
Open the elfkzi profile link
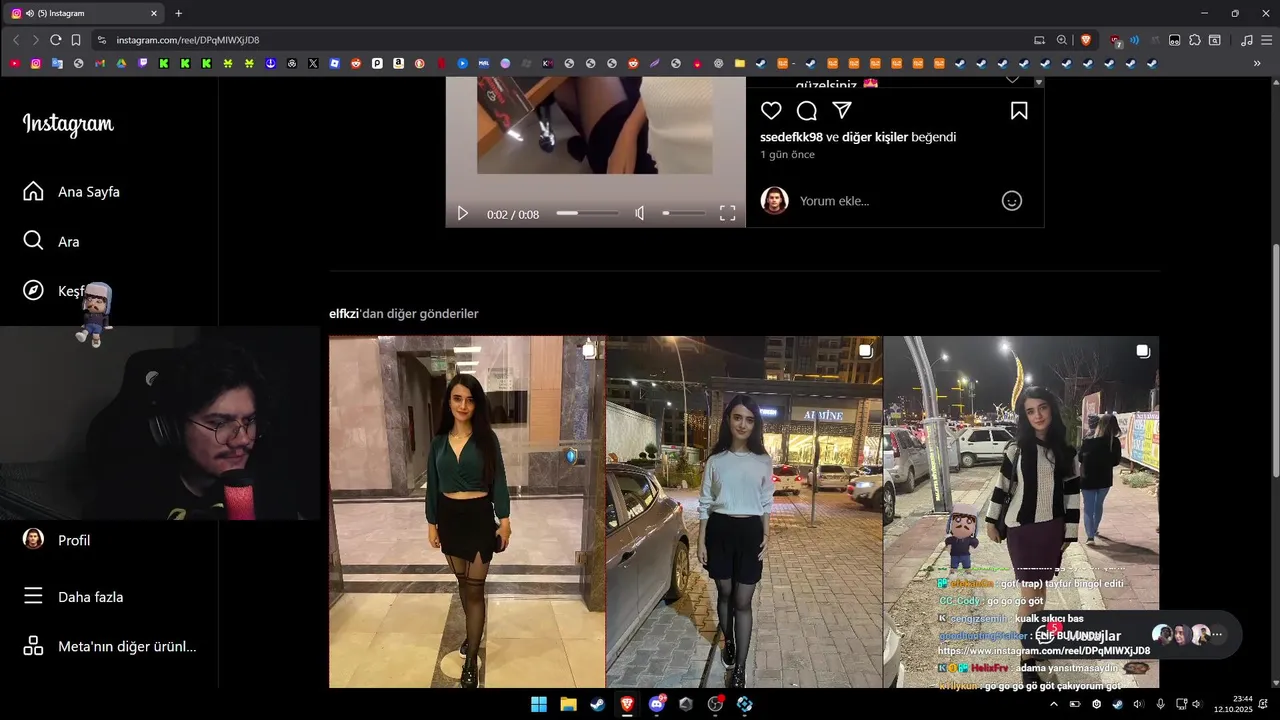click(x=344, y=314)
